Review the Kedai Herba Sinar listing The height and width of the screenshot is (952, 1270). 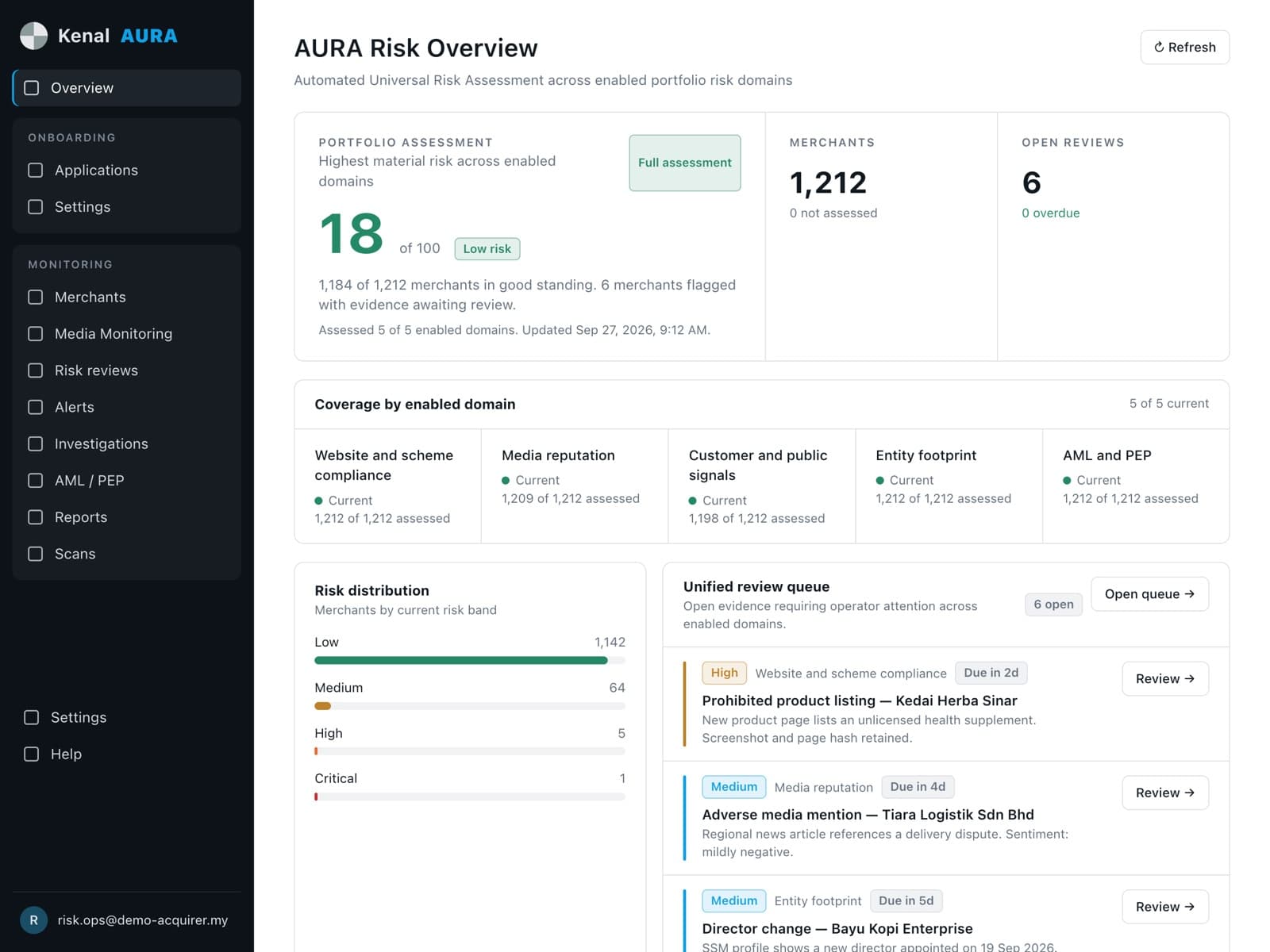coord(1164,679)
